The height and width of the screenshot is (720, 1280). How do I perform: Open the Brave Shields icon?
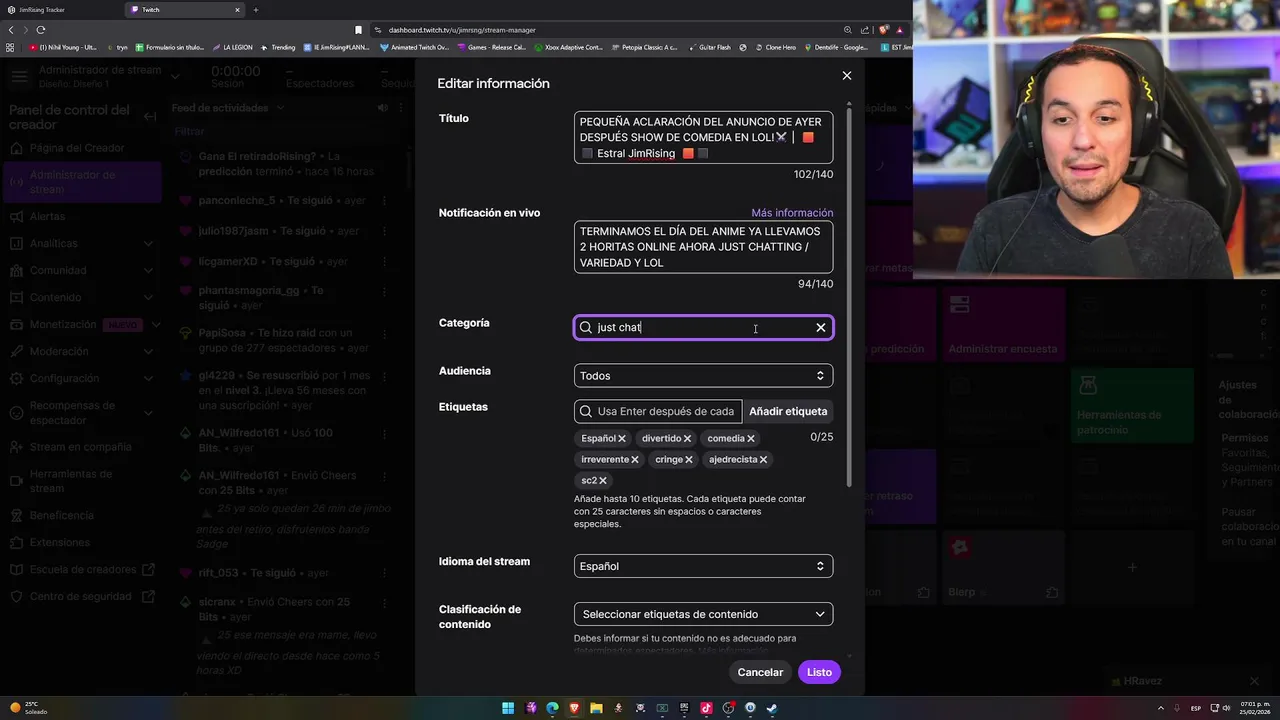(x=882, y=30)
